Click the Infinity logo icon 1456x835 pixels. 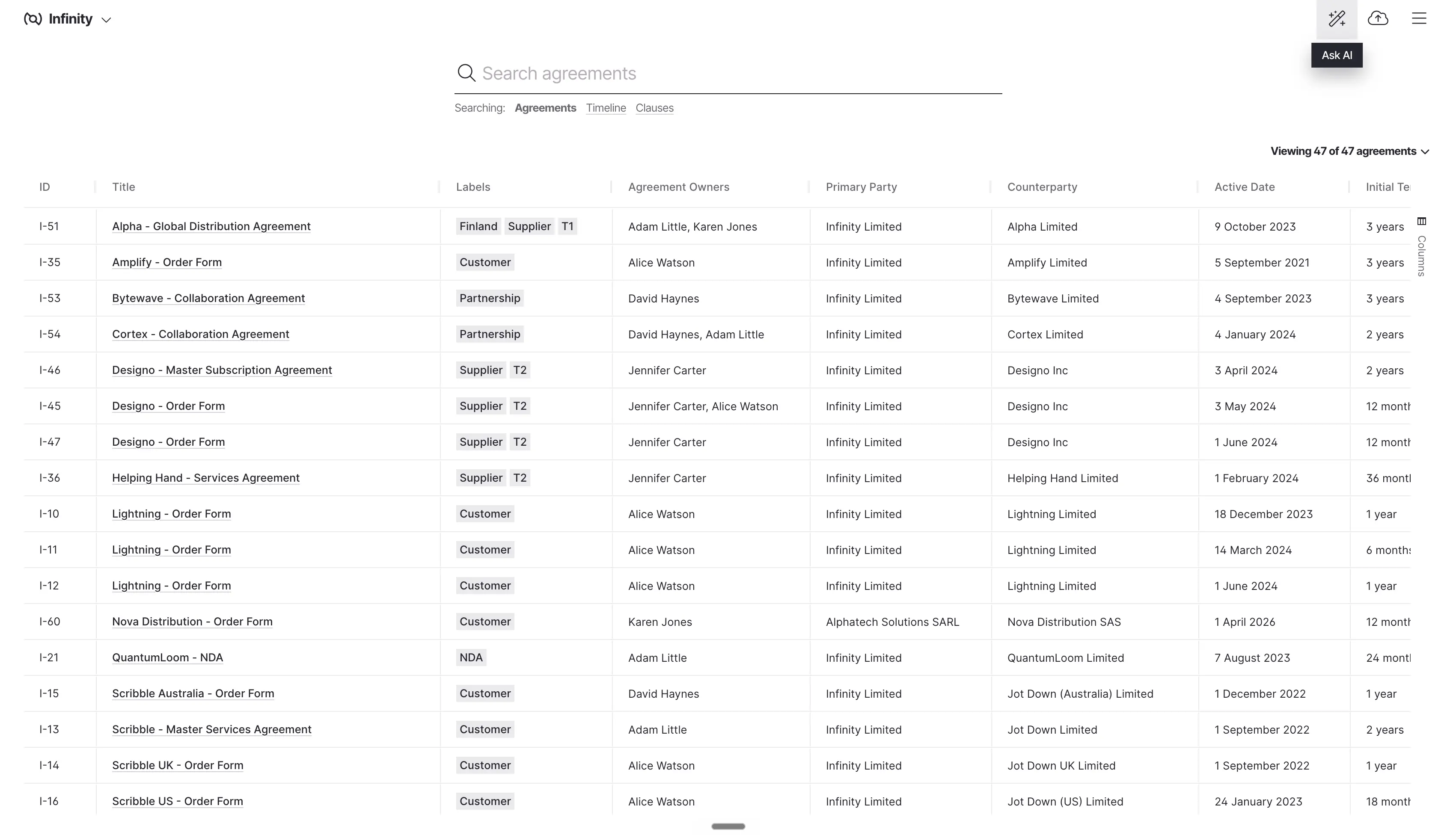point(33,19)
